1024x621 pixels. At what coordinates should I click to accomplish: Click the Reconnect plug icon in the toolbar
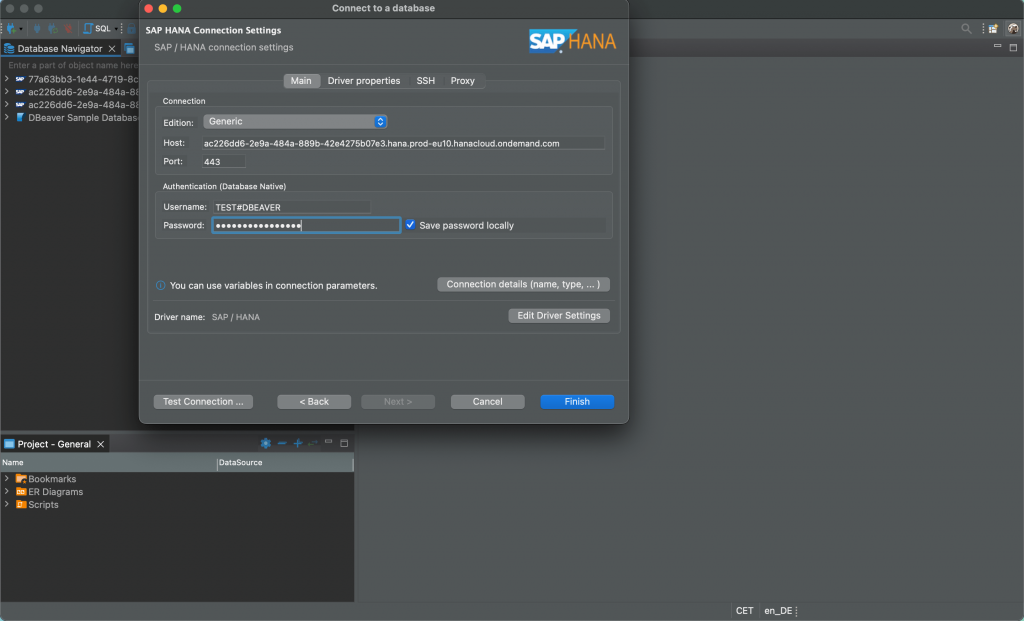pos(52,29)
